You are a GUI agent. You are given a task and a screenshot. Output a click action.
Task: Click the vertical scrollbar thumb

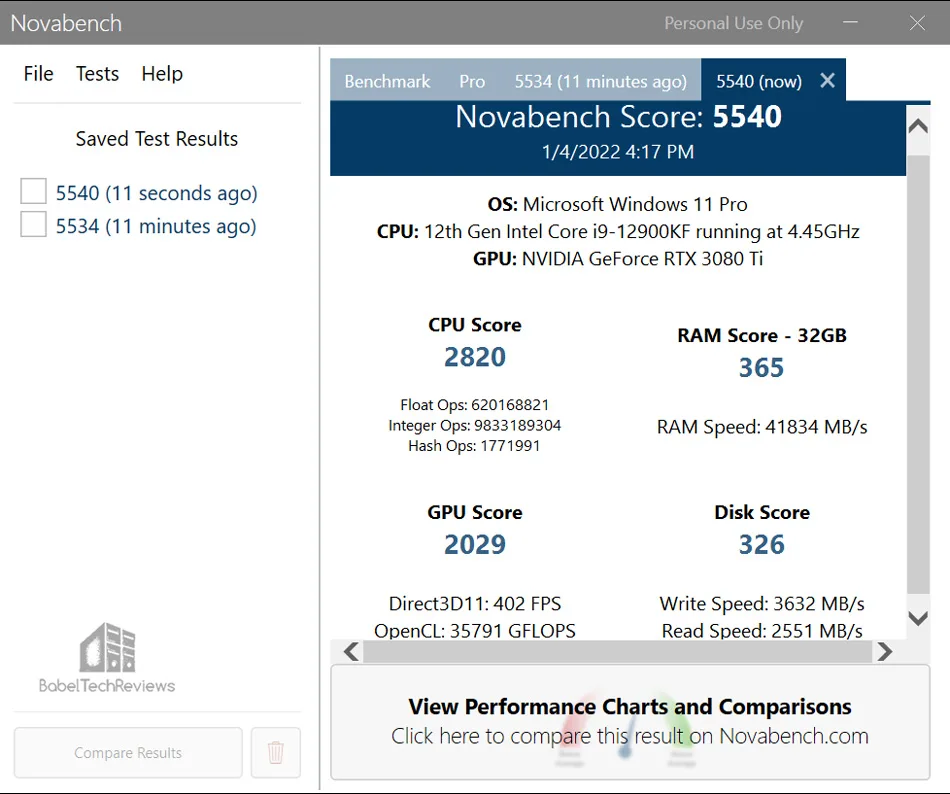coord(918,374)
